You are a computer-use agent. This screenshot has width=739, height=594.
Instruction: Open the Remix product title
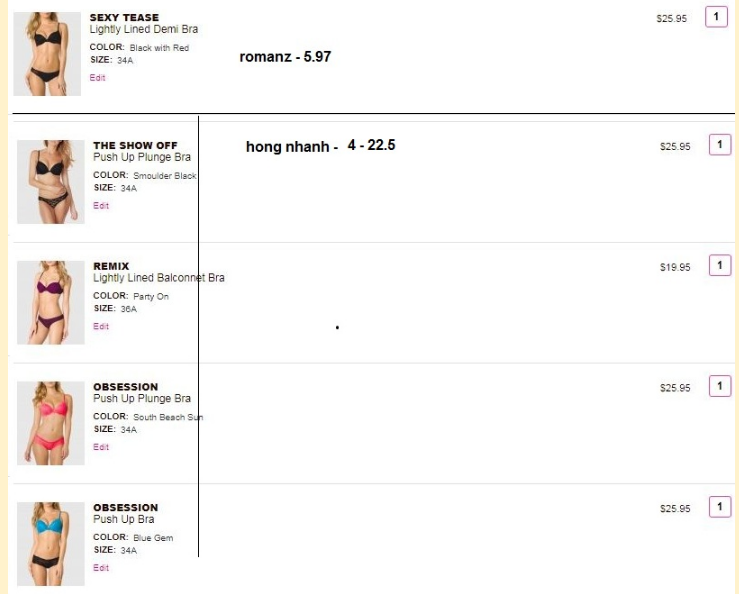[111, 266]
